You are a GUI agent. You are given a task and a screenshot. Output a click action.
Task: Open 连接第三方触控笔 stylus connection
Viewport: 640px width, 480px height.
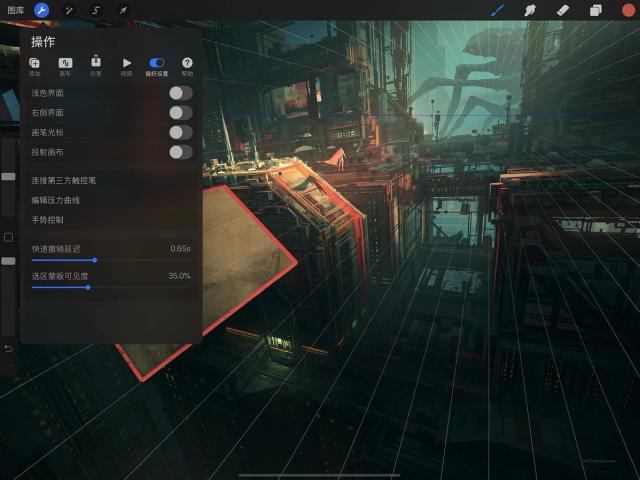[111, 180]
